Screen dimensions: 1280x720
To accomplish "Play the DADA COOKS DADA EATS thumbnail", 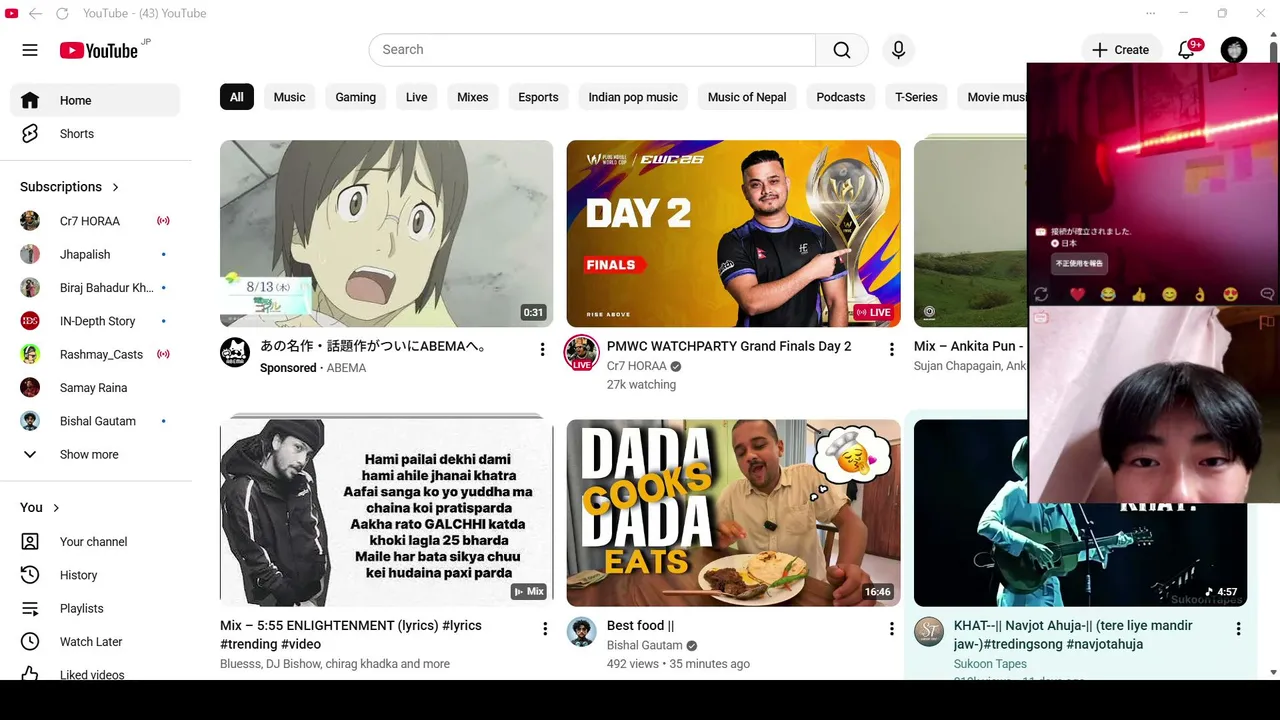I will click(733, 513).
